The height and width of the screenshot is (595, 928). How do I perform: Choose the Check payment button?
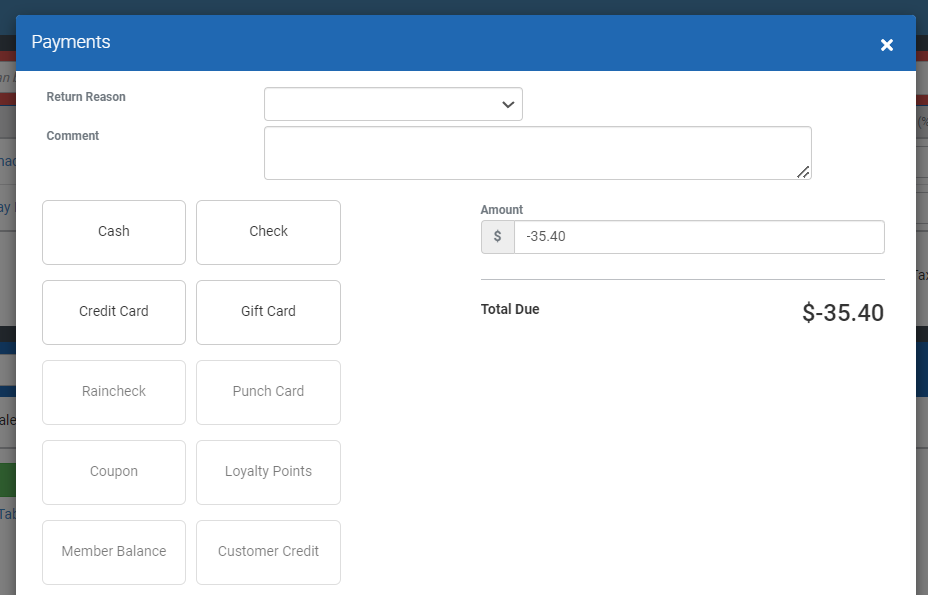click(268, 232)
